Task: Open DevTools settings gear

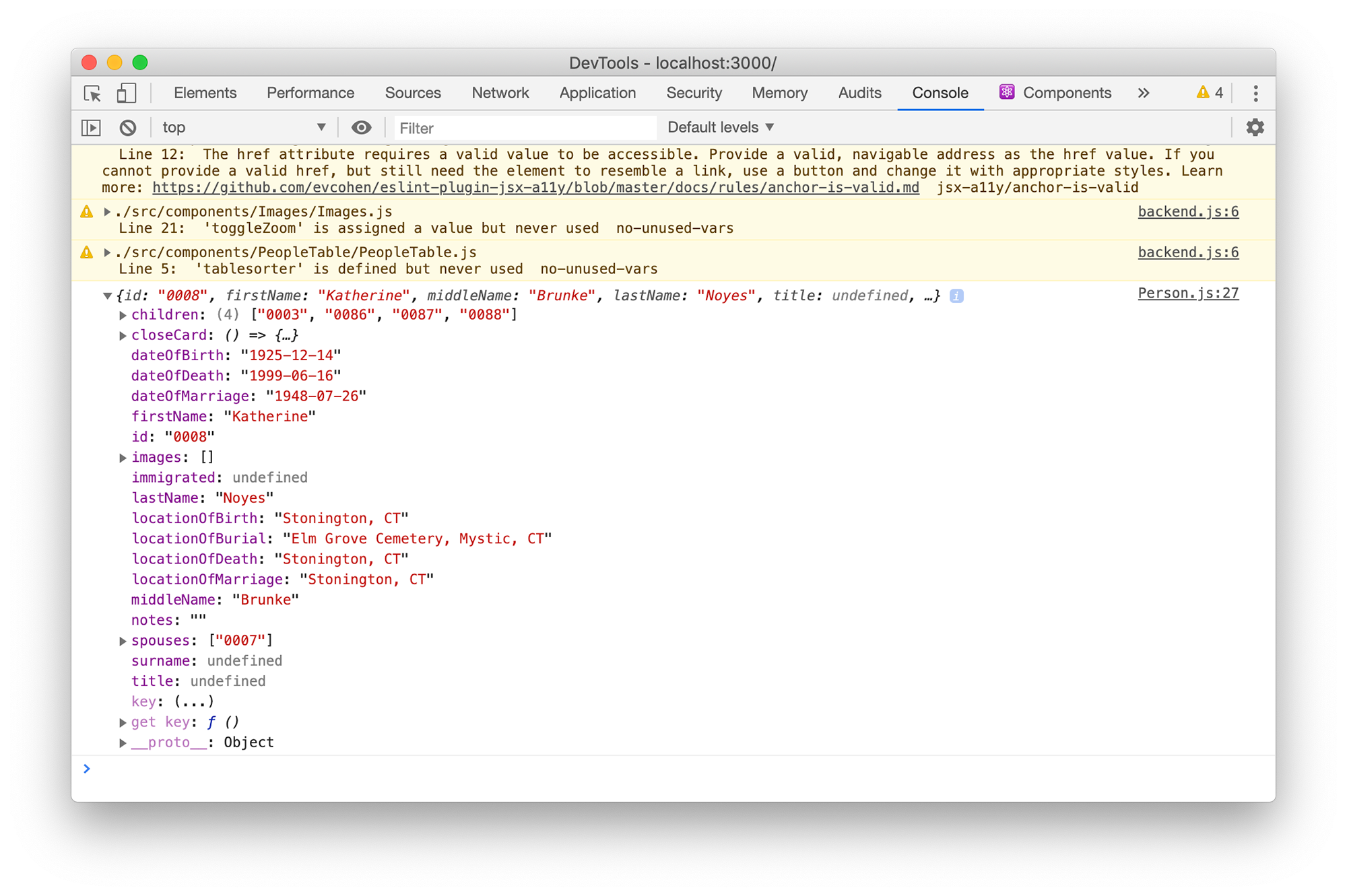Action: [x=1254, y=127]
